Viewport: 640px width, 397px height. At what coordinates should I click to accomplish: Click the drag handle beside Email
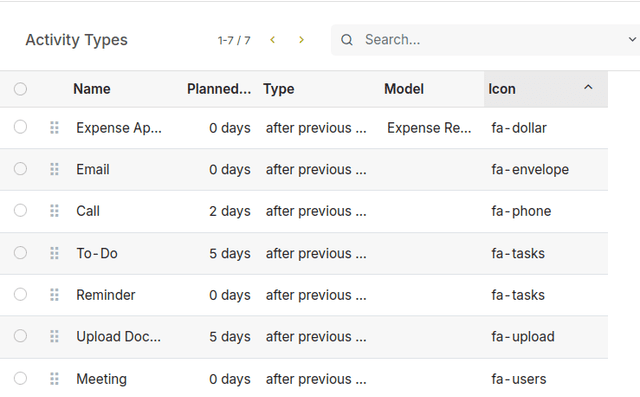pos(54,169)
